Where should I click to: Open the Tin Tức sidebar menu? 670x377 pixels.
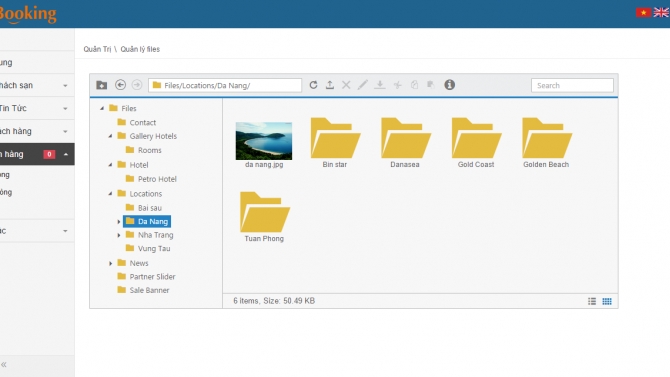[x=37, y=109]
